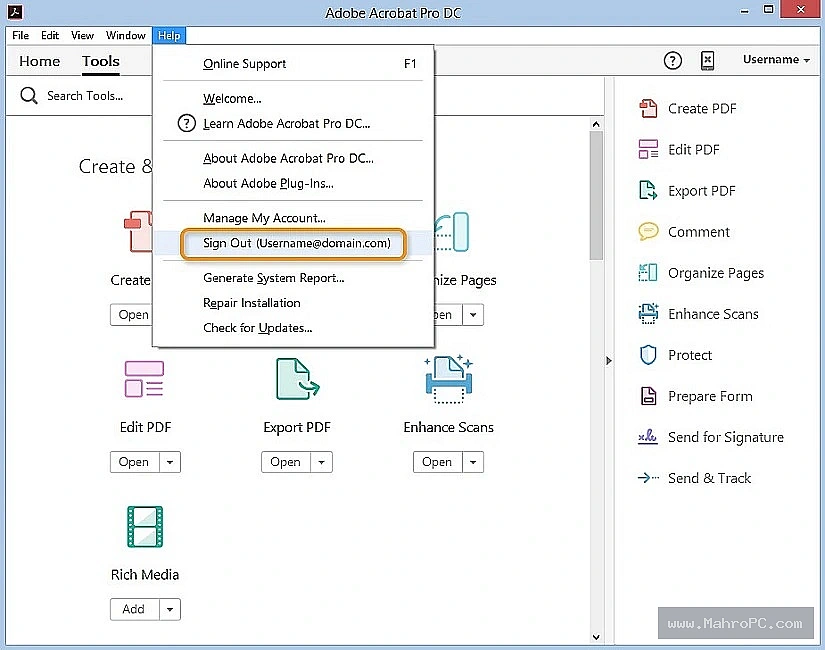Screen dimensions: 825x650
Task: Close the Help menu in menu bar
Action: [x=169, y=35]
